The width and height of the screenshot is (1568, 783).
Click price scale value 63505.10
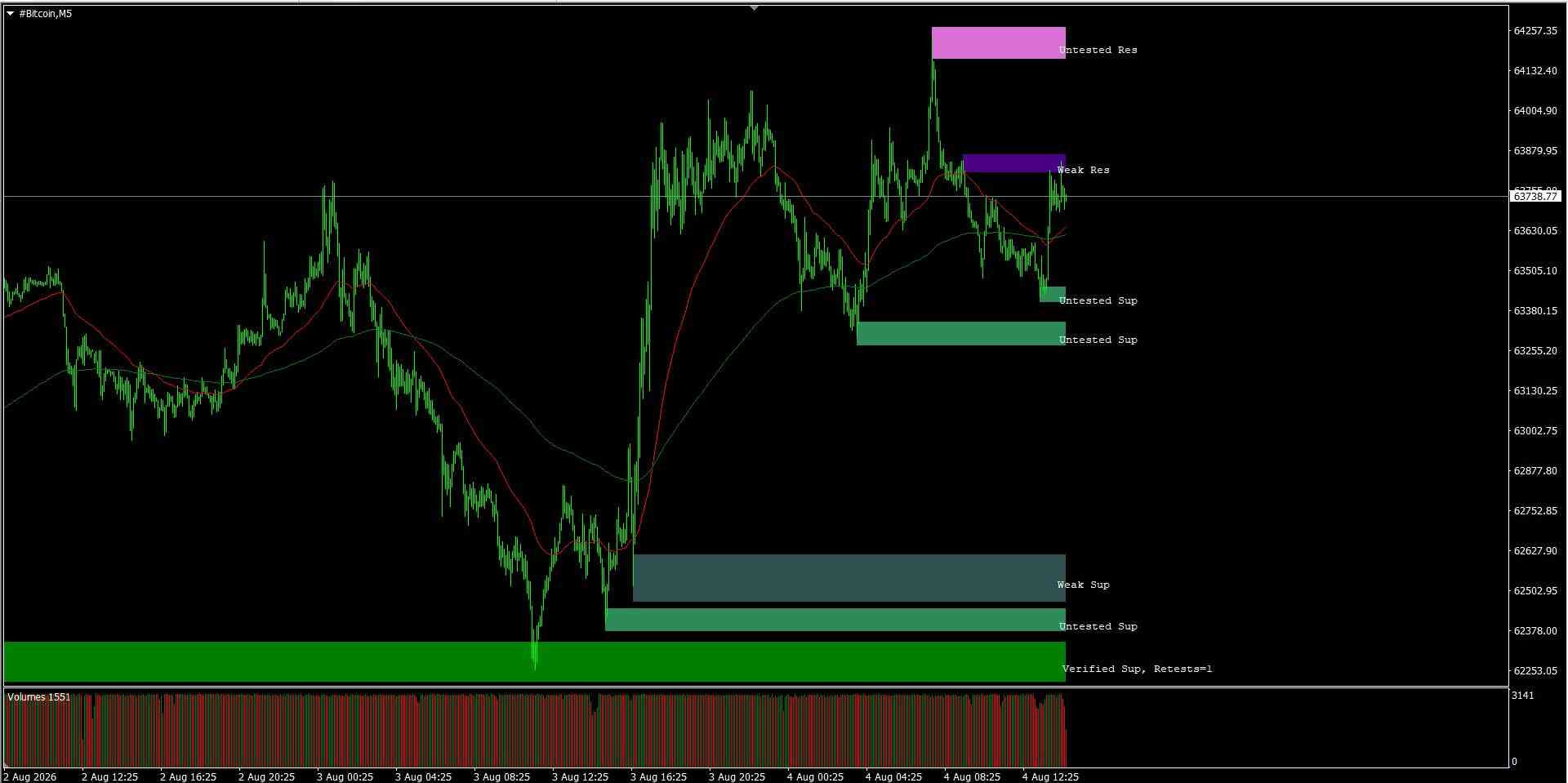click(1535, 271)
